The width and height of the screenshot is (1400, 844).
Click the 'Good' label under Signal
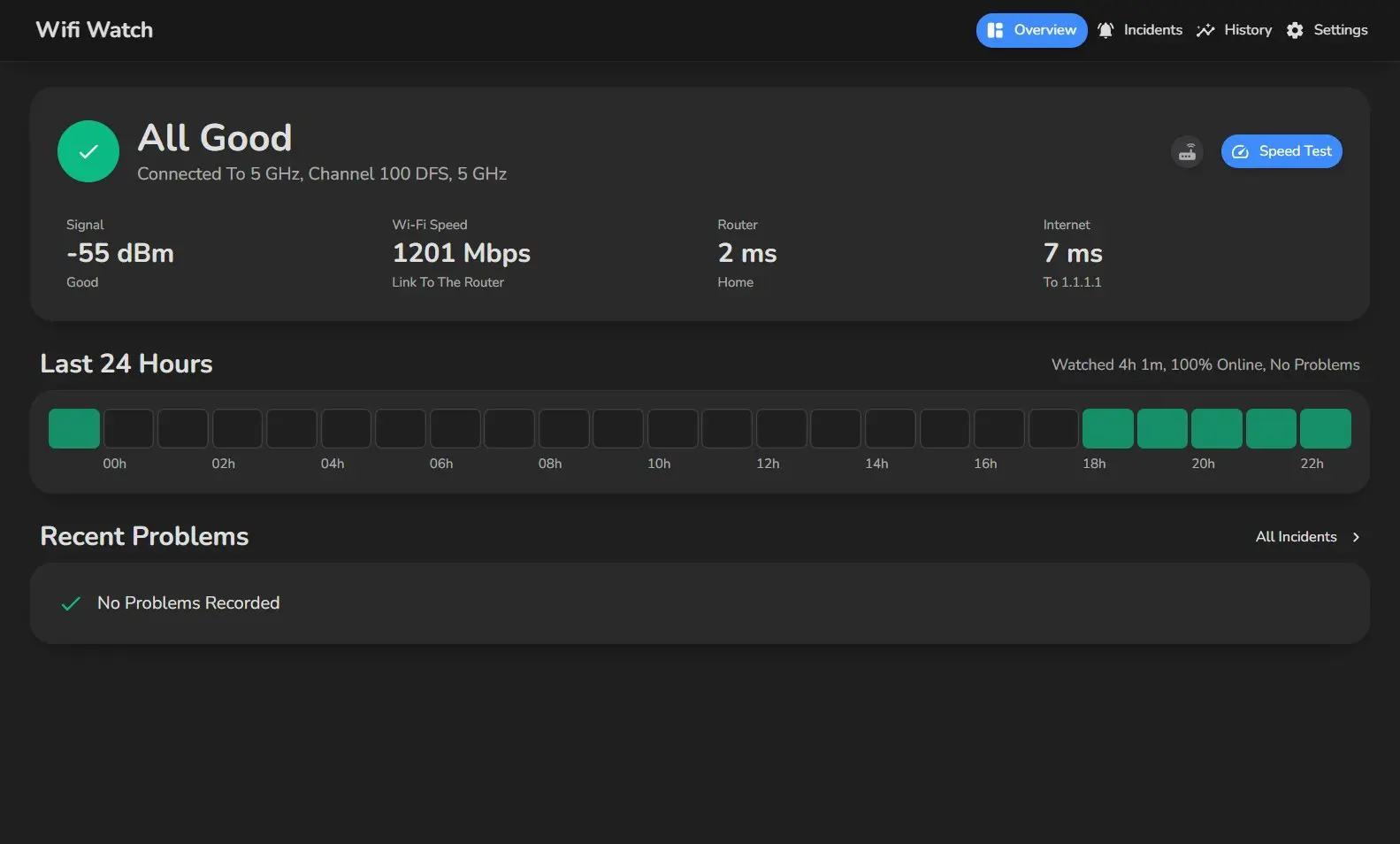point(82,282)
